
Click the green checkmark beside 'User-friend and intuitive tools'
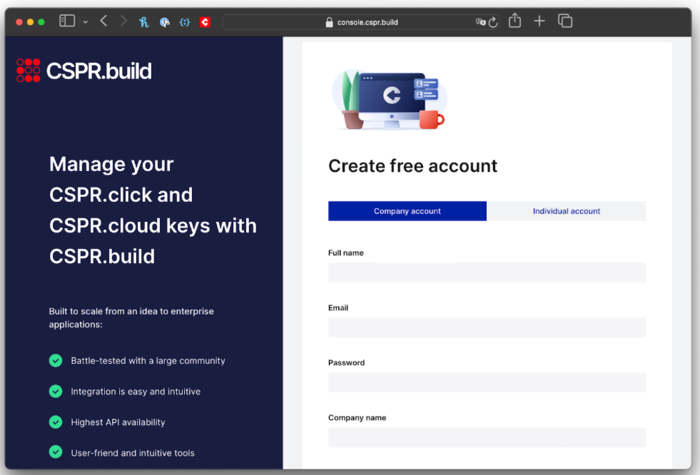[56, 452]
